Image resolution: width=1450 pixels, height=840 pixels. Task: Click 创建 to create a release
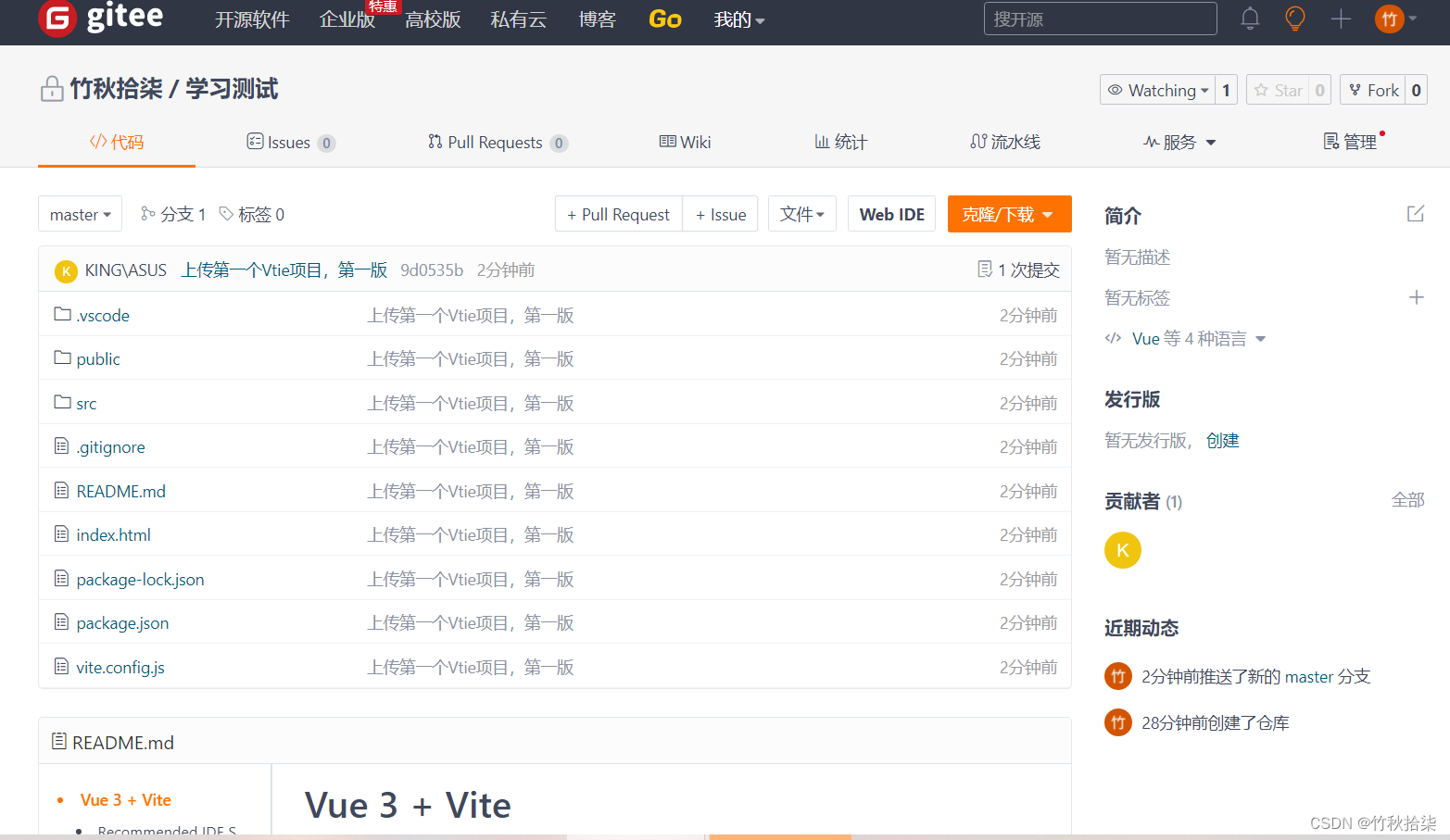pos(1223,440)
